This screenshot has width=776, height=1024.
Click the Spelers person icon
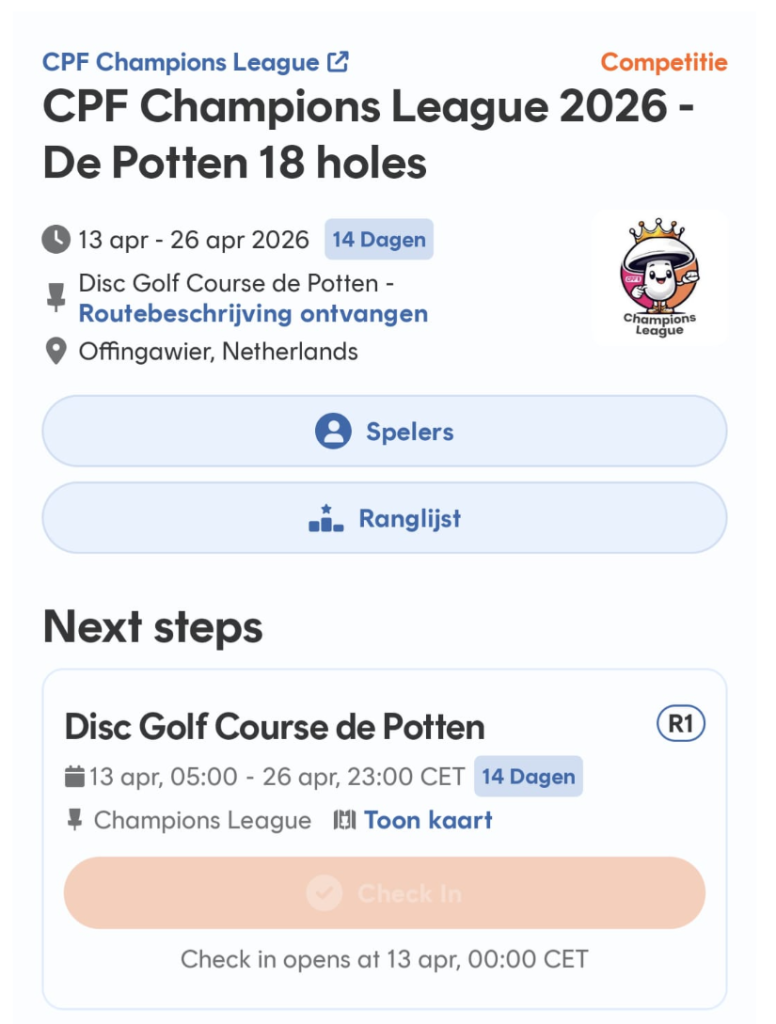pyautogui.click(x=333, y=432)
